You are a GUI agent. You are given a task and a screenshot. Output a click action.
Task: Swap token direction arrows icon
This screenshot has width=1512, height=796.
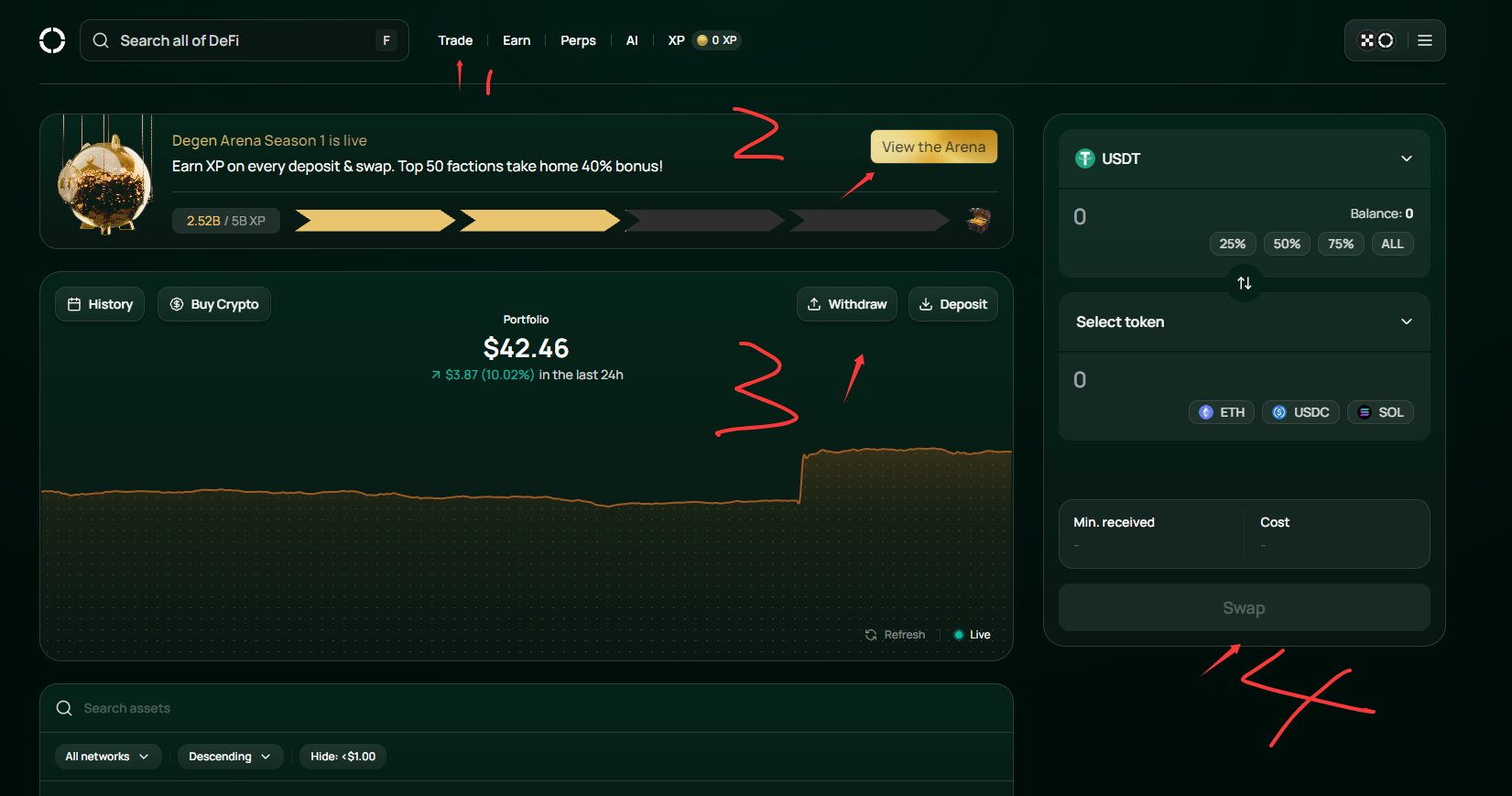pyautogui.click(x=1245, y=283)
